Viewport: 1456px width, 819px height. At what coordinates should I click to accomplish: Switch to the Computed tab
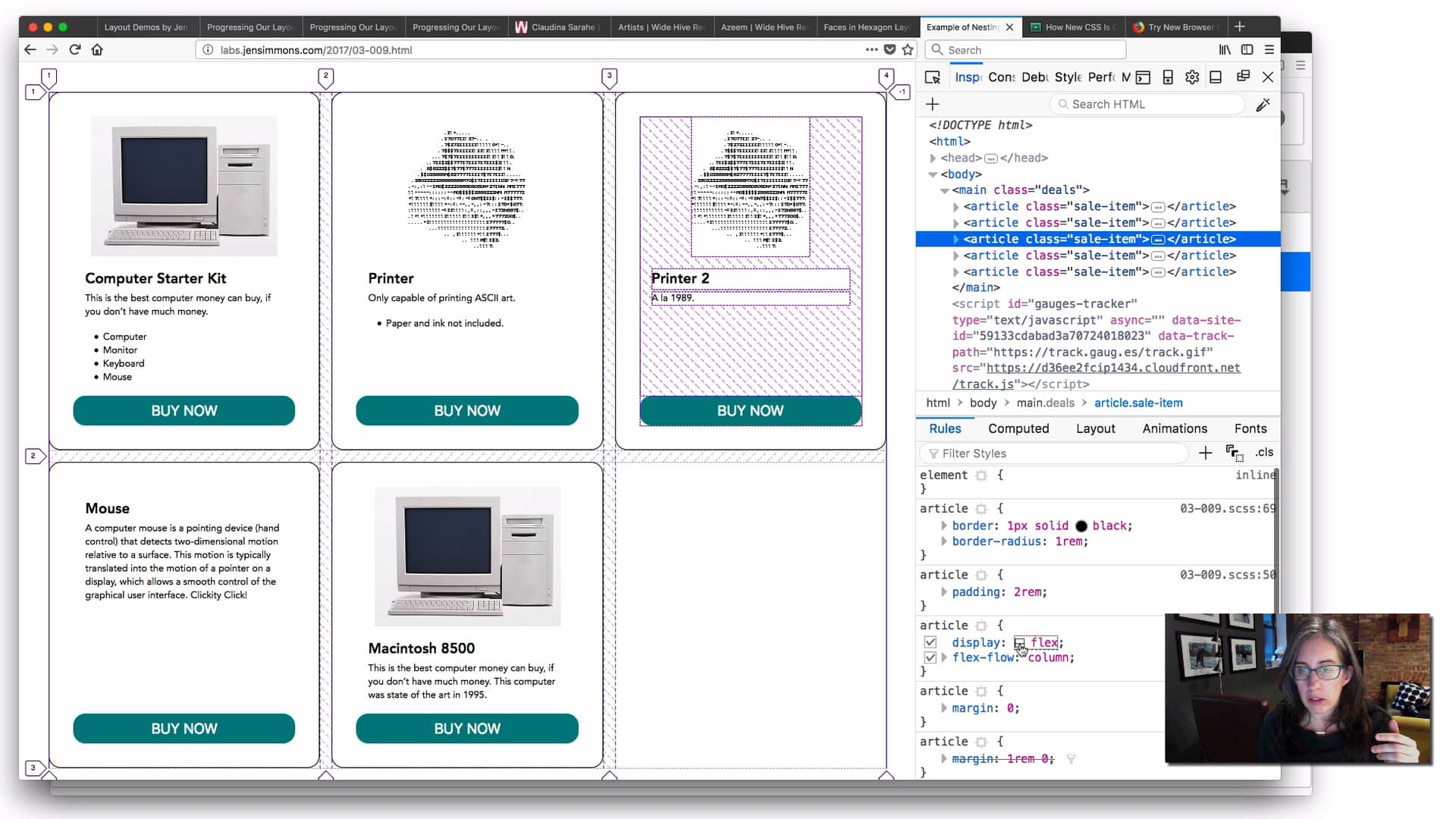[x=1018, y=428]
